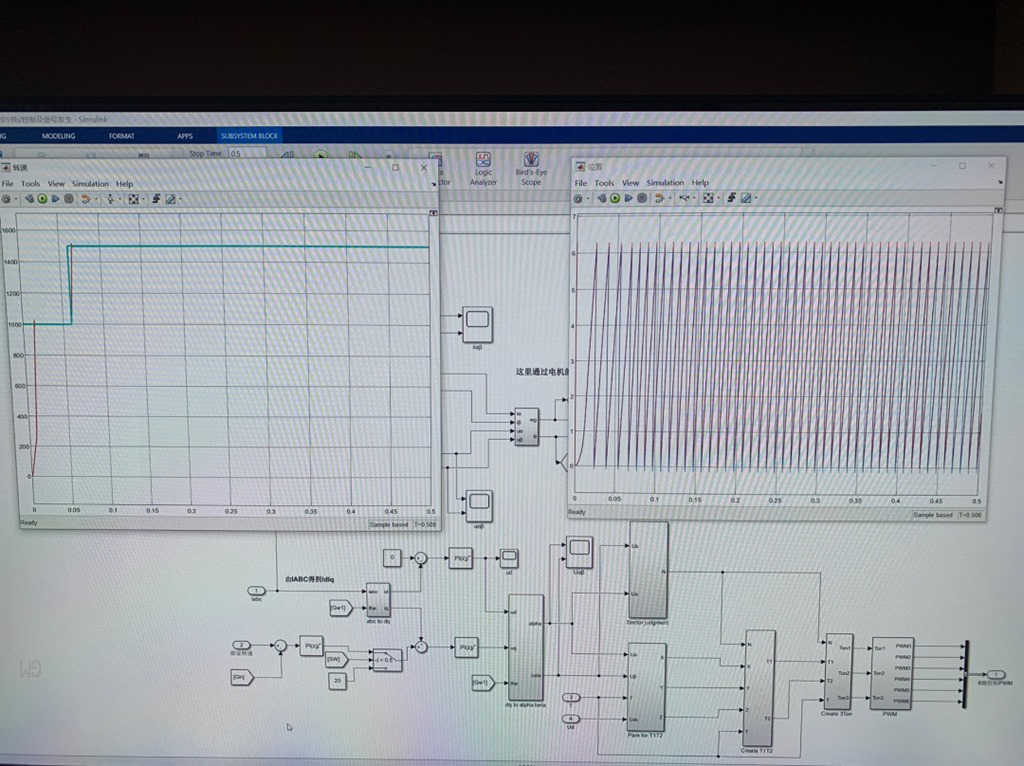Expand scale axes dropdown in right scope
1024x766 pixels.
click(x=718, y=199)
